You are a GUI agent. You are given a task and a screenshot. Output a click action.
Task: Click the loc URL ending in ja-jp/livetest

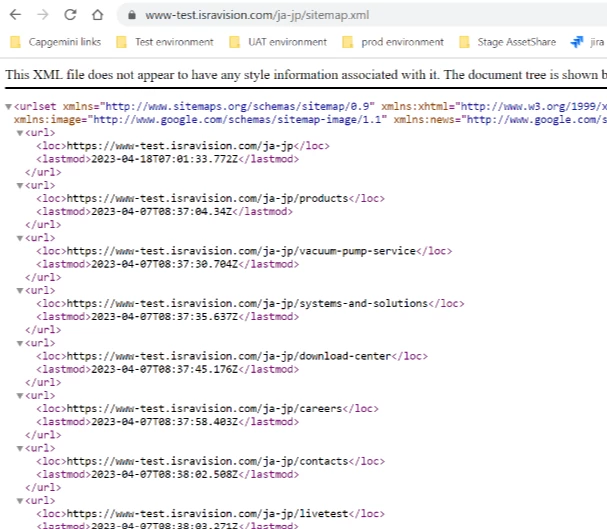(207, 514)
